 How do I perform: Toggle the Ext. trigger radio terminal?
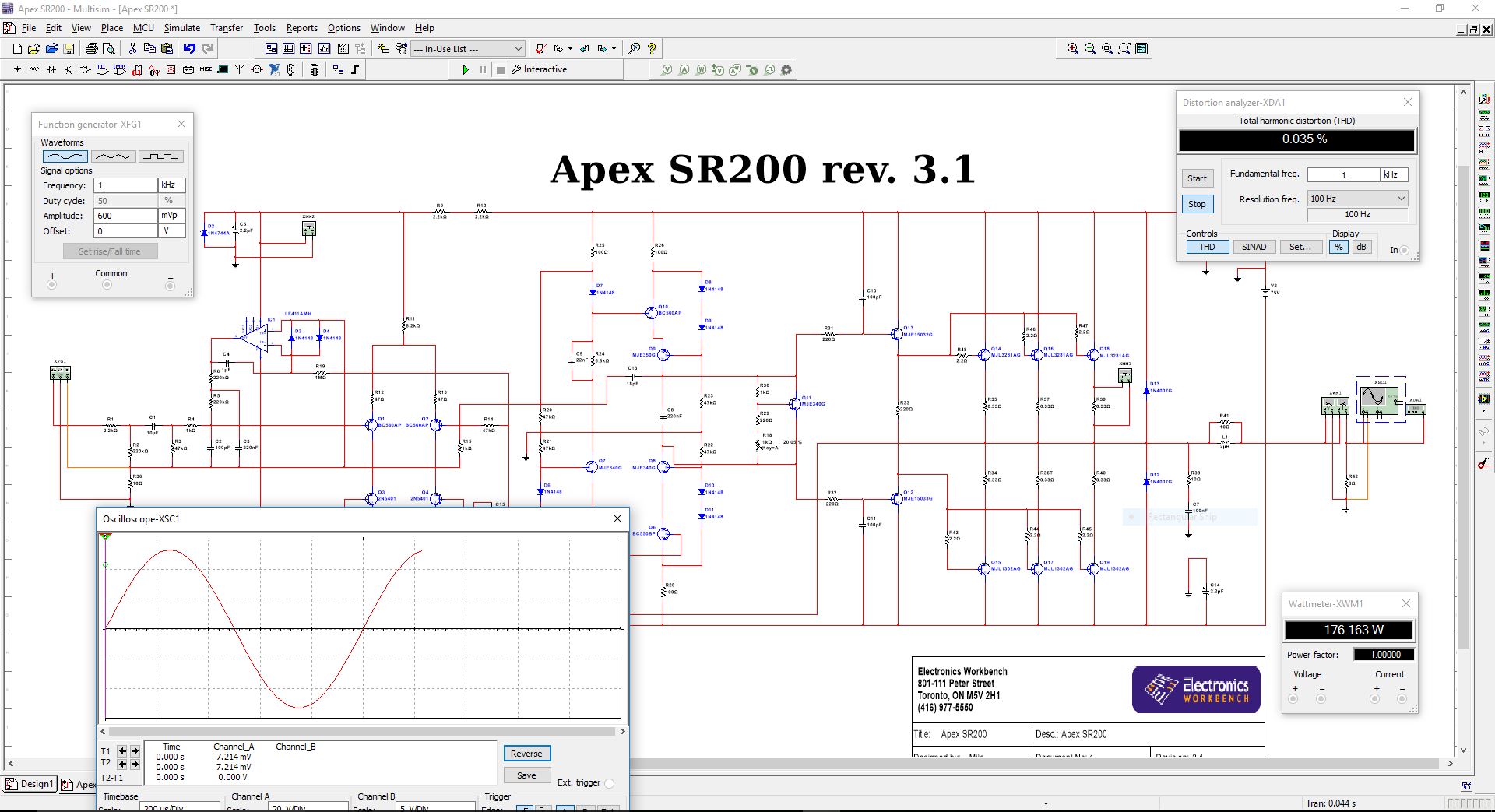click(609, 783)
